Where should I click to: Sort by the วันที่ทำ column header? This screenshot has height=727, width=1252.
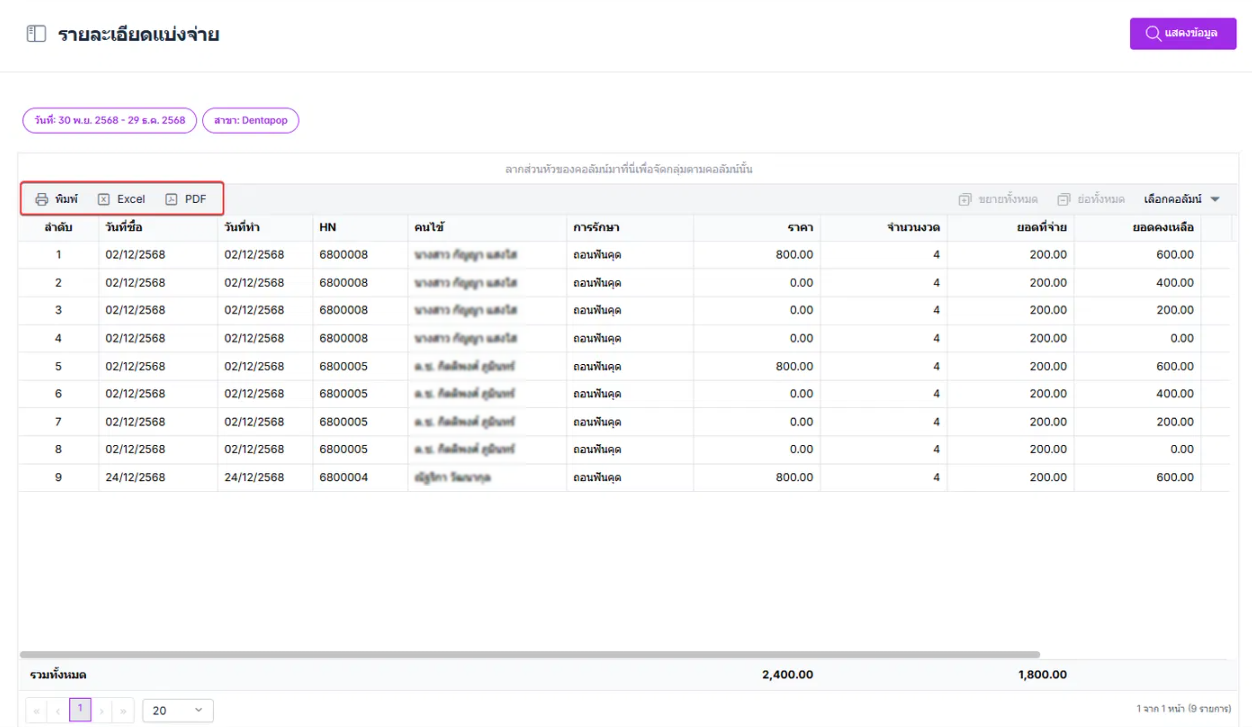[x=265, y=228]
